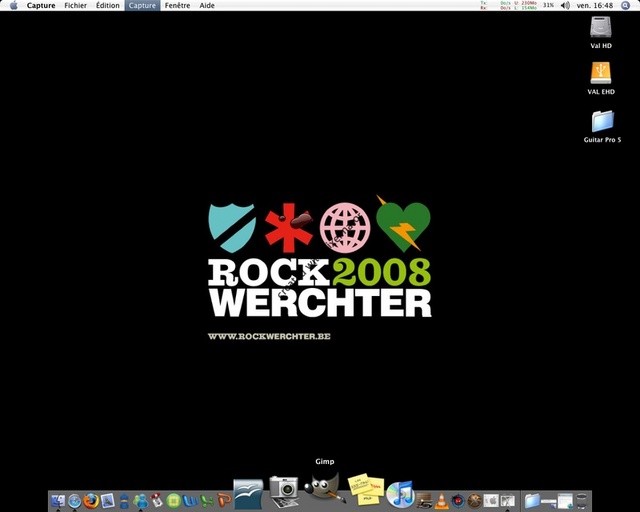Launch OpenOffice seagull icon in Dock
This screenshot has width=640, height=512.
(248, 494)
